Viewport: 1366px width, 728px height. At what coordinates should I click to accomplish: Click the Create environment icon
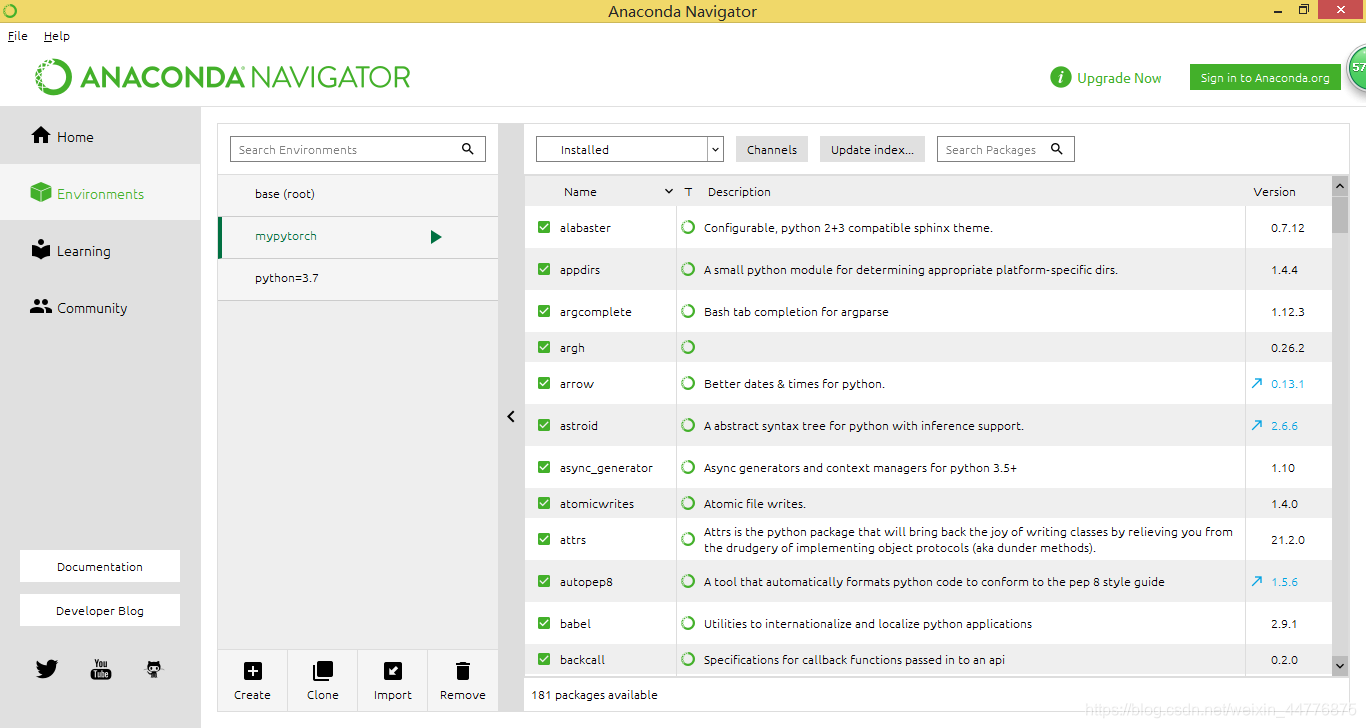(x=253, y=671)
